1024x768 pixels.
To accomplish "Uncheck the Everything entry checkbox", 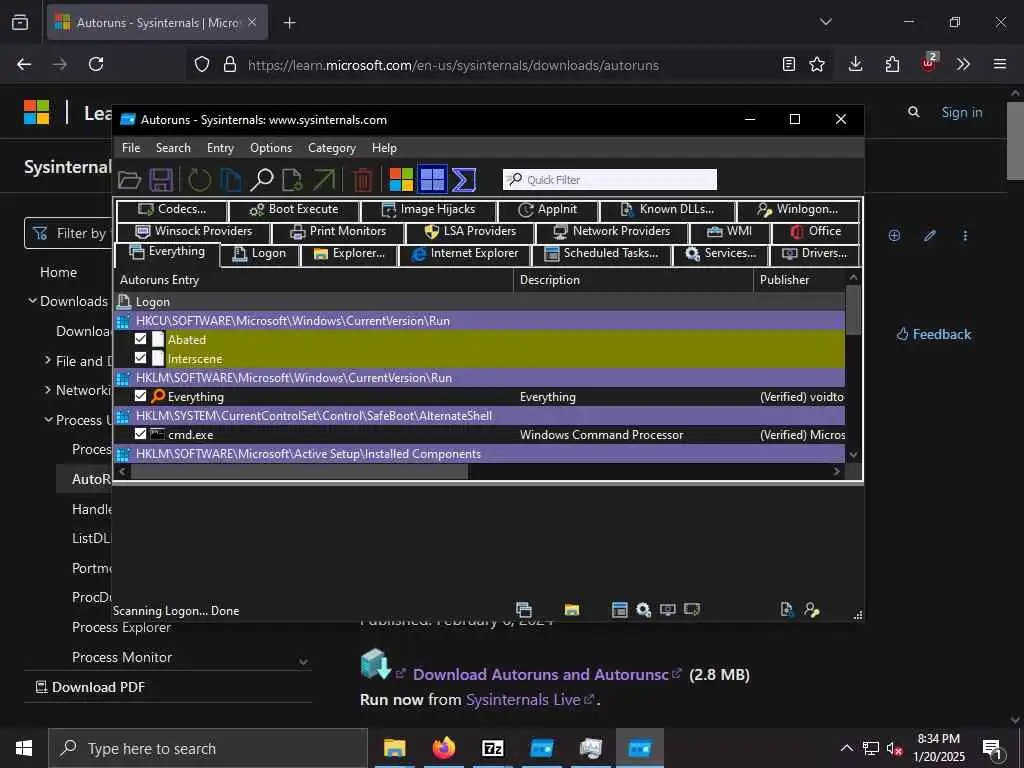I will 140,396.
